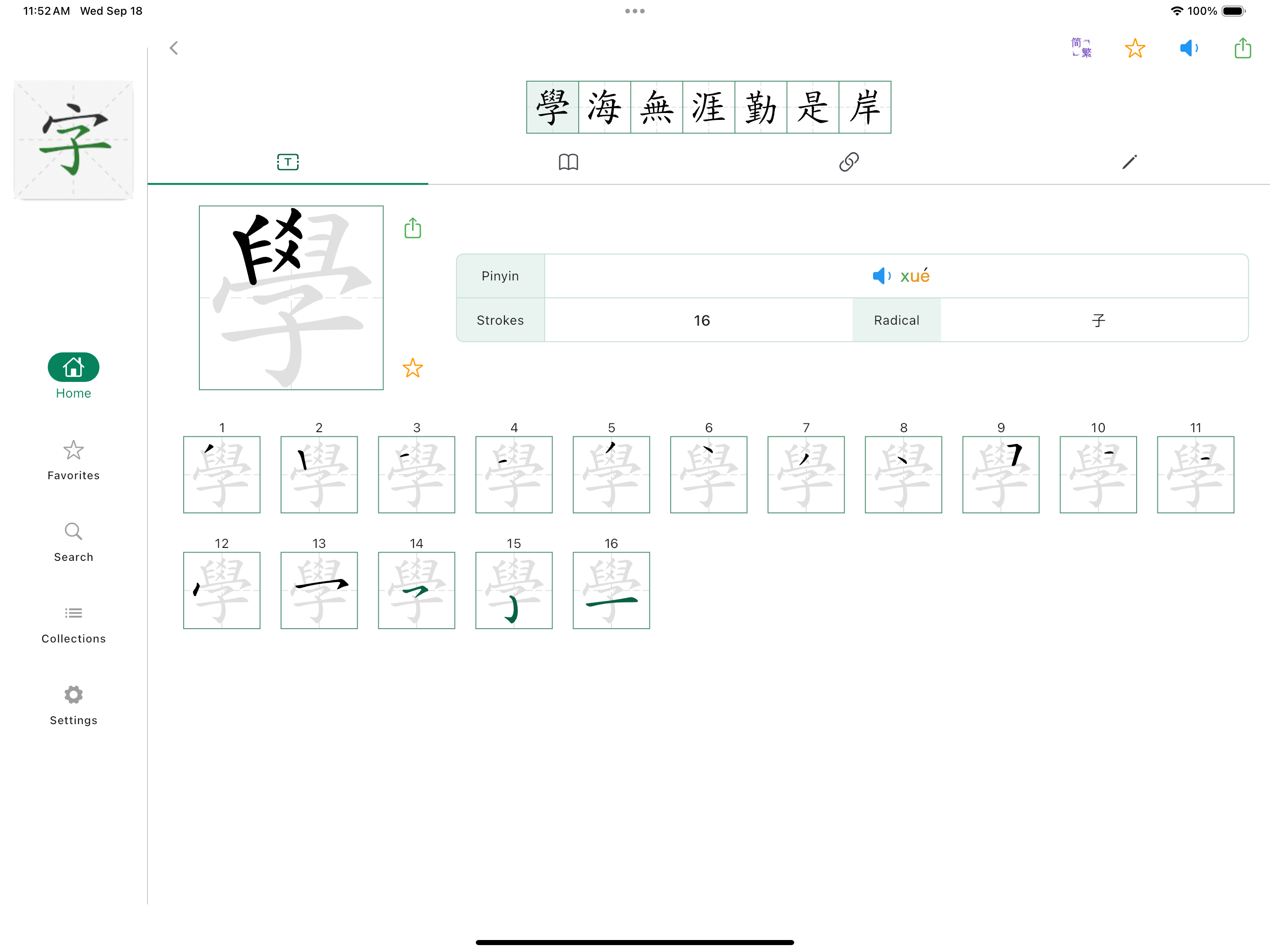Screen dimensions: 1270x952
Task: Favorite the character 學 with star
Action: point(413,368)
